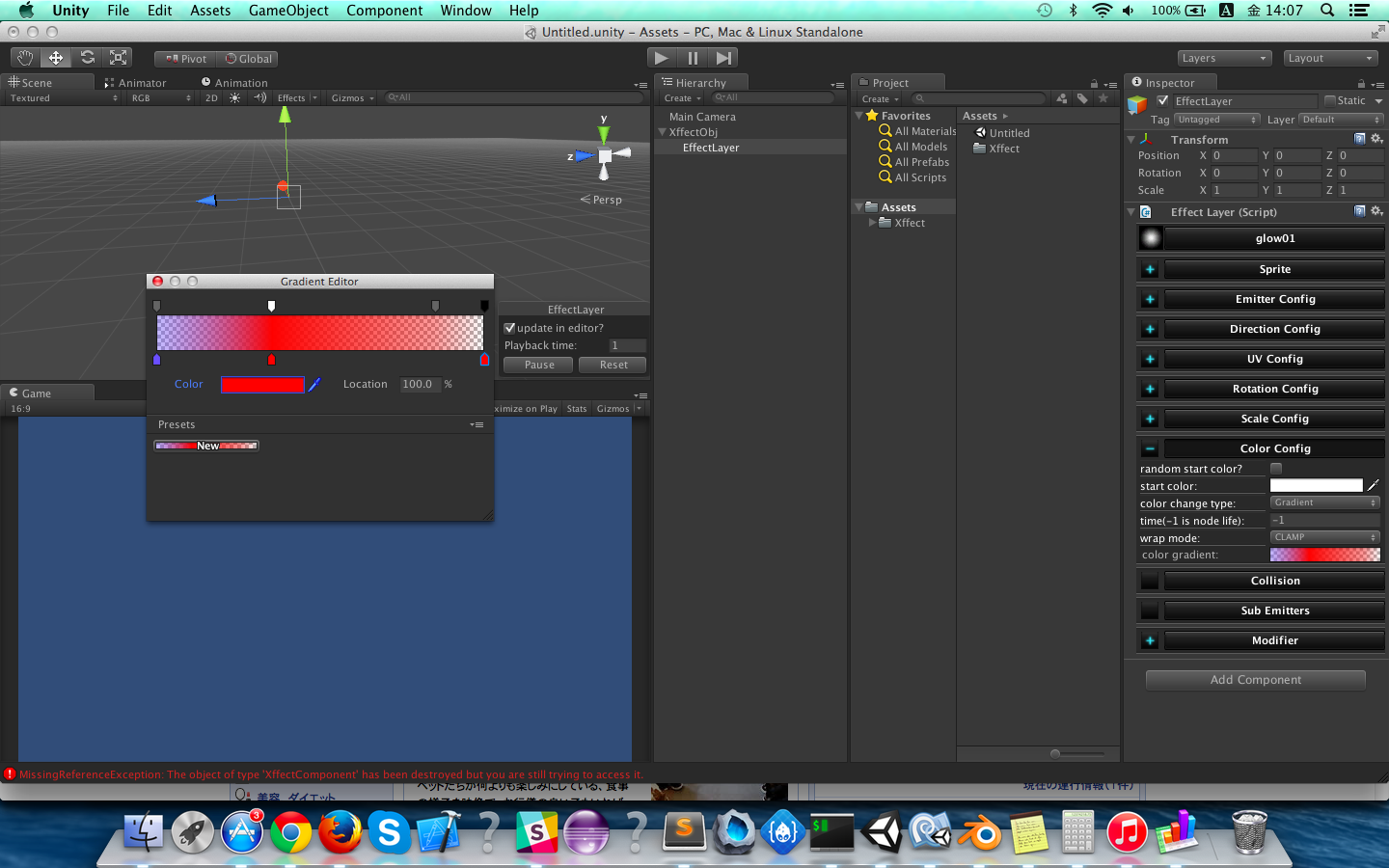
Task: Switch to the Animator tab
Action: click(x=135, y=83)
